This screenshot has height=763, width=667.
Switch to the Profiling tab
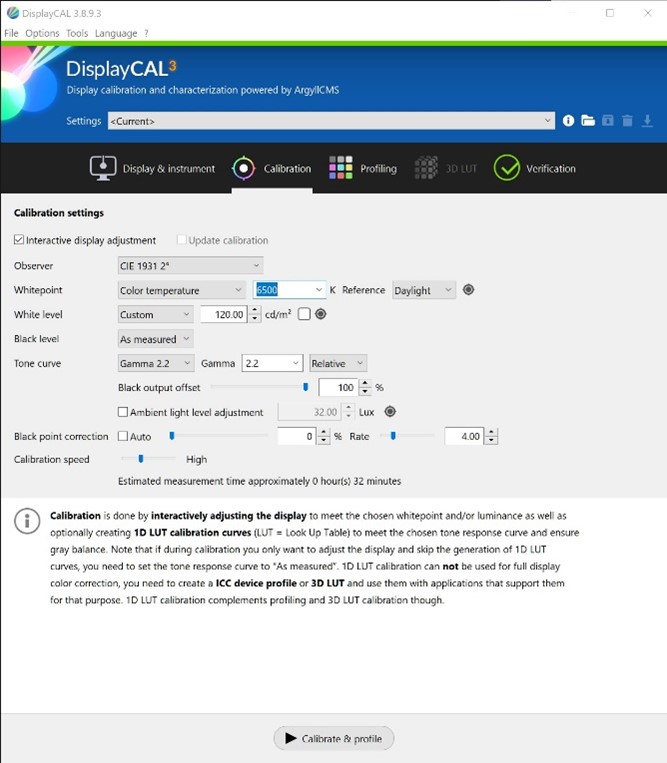tap(363, 168)
